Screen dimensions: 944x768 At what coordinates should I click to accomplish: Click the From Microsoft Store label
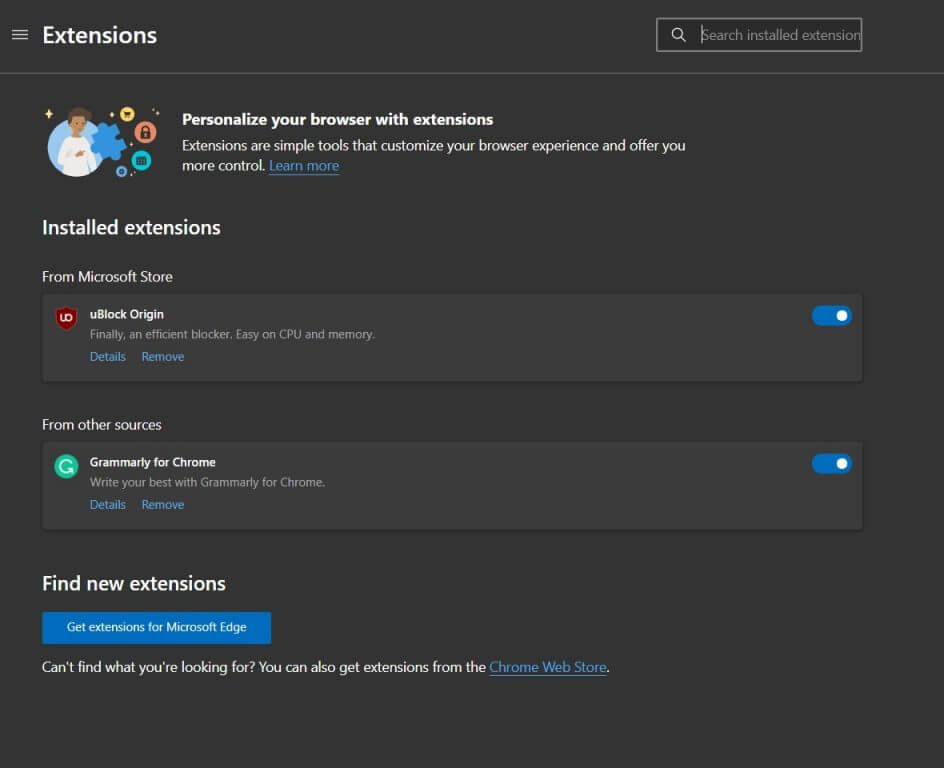[107, 277]
